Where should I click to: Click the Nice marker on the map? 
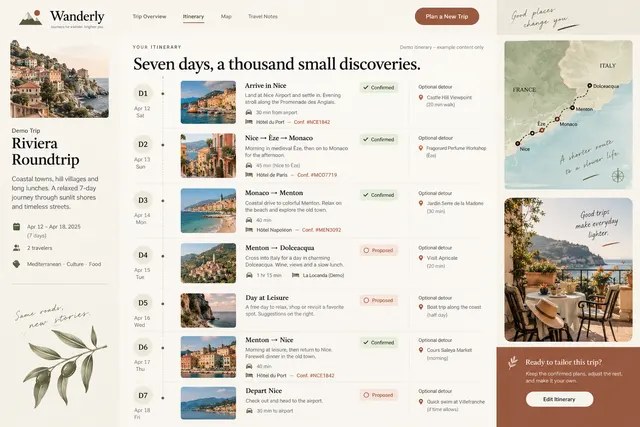coord(518,143)
